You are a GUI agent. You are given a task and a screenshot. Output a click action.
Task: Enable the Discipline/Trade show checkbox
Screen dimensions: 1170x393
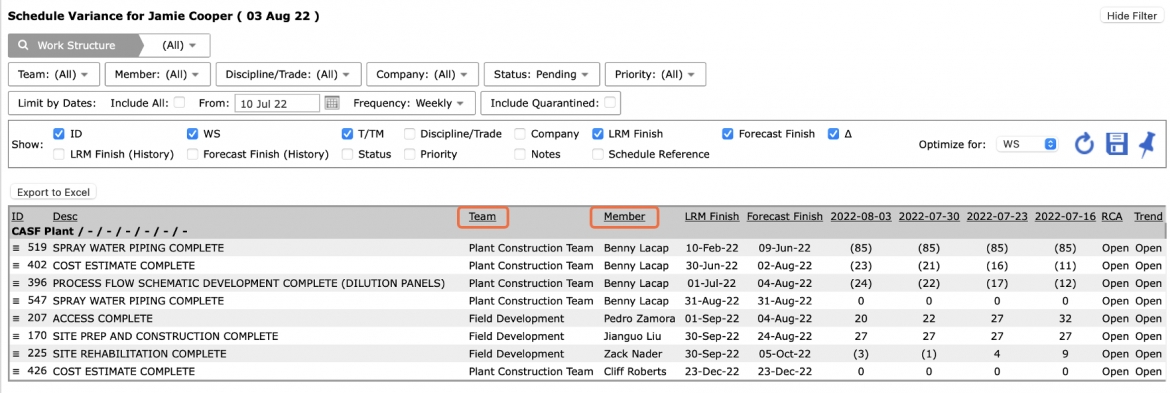(410, 134)
